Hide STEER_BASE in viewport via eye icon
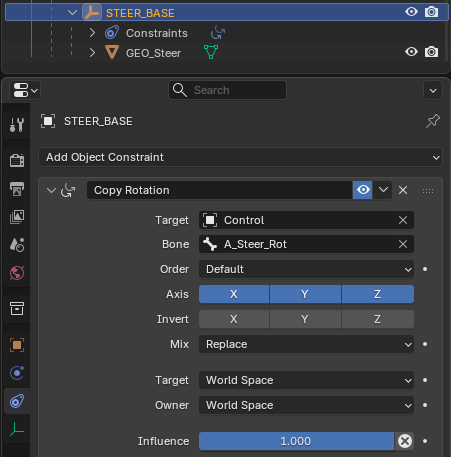451x457 pixels. 411,12
